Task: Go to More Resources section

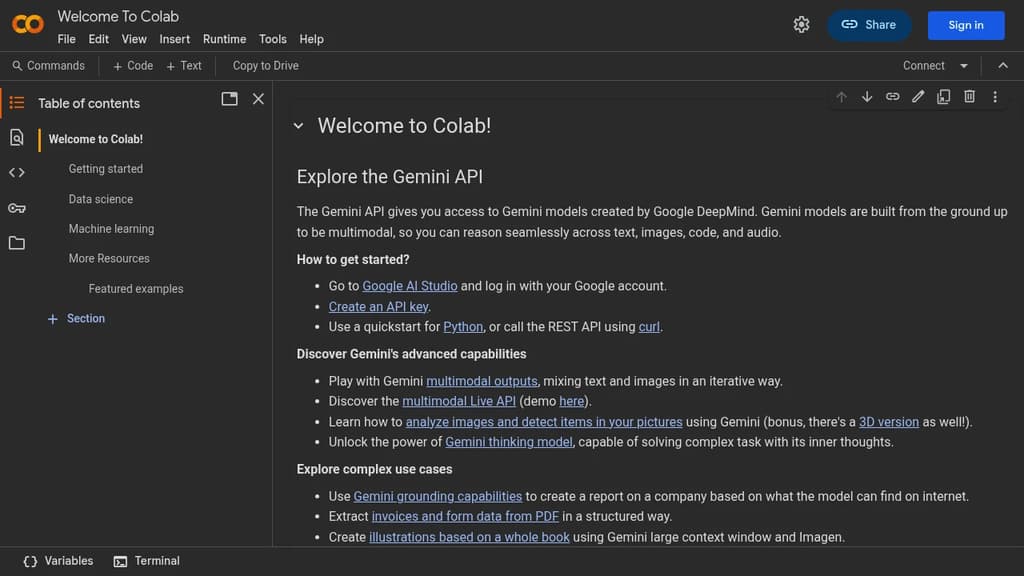Action: [x=109, y=259]
